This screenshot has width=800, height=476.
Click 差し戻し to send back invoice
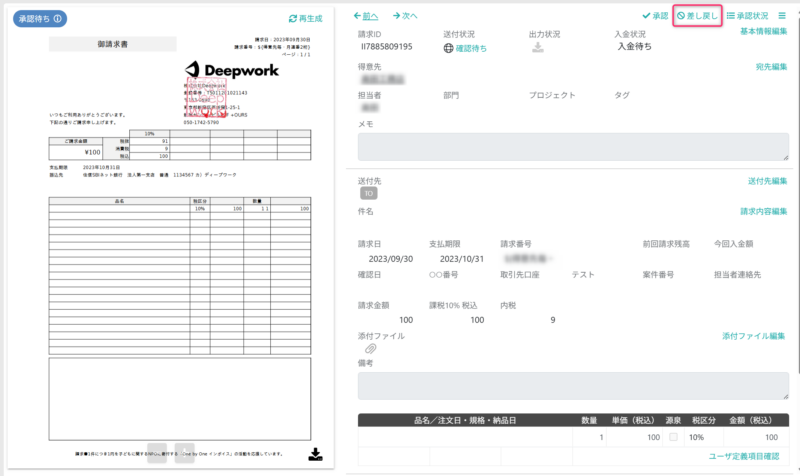[697, 16]
